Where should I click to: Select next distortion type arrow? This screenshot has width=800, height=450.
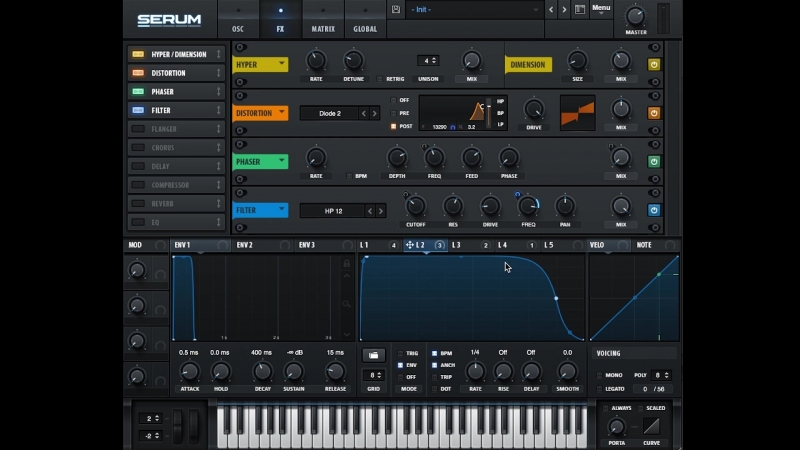click(x=374, y=113)
